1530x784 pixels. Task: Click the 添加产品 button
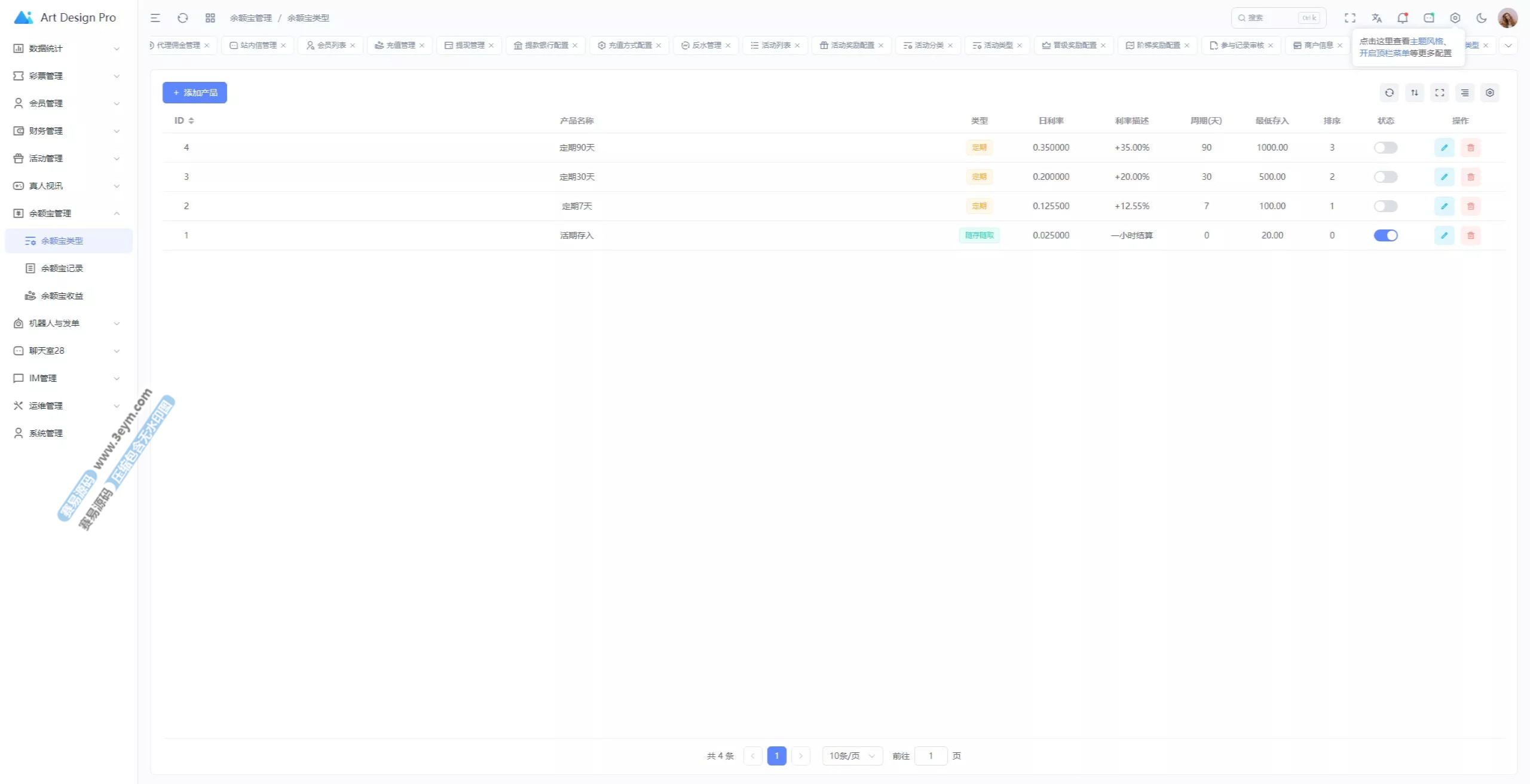click(195, 93)
